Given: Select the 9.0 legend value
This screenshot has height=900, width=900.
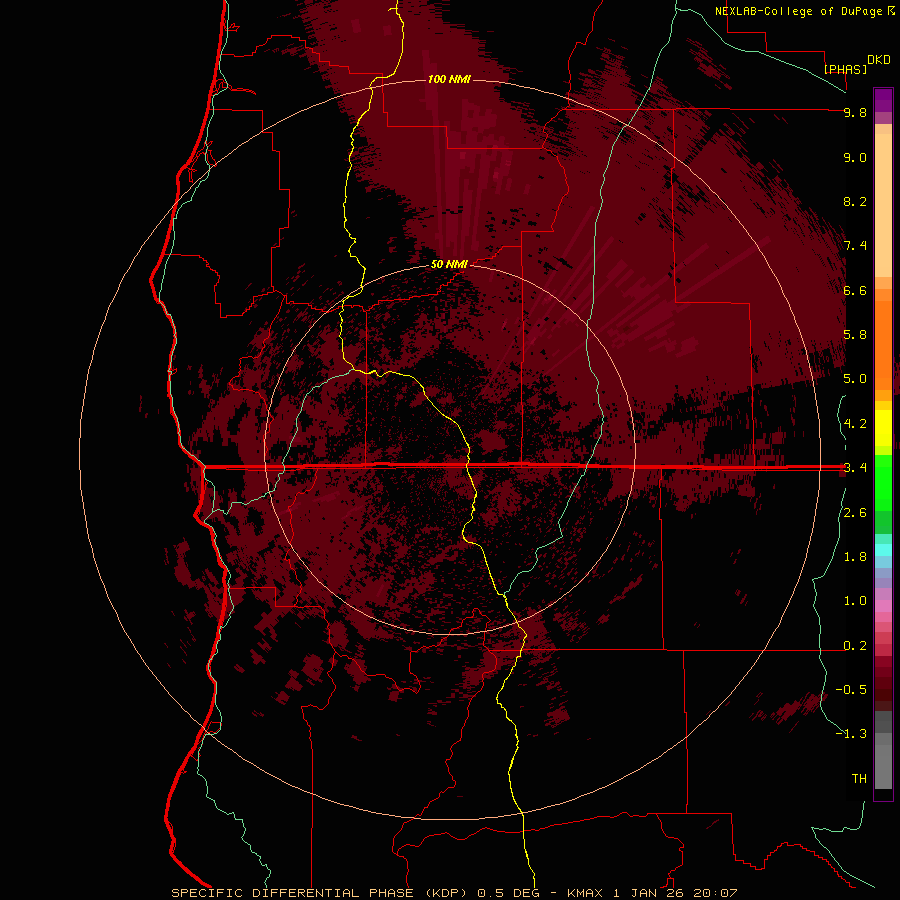Looking at the screenshot, I should click(x=855, y=157).
